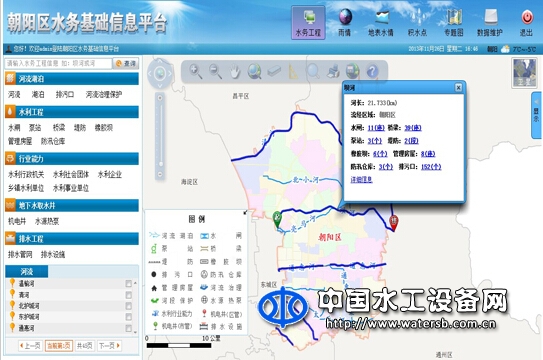Select 排水管网 under 排水工程
543x360 pixels.
click(20, 254)
